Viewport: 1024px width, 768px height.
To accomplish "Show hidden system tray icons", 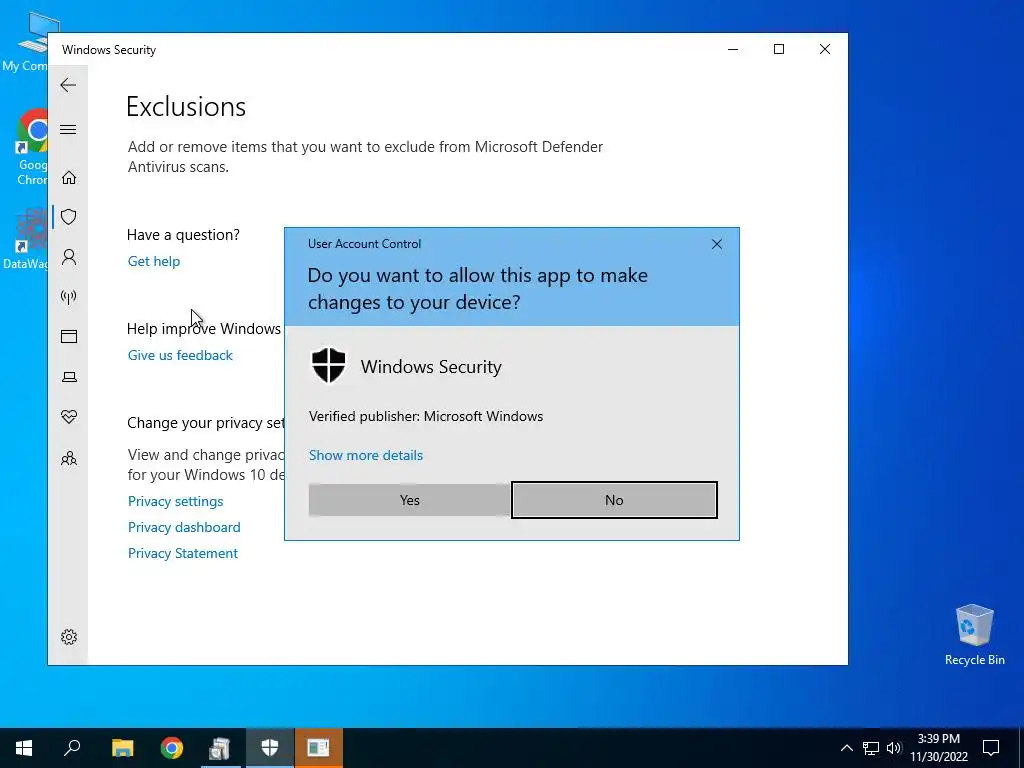I will pos(846,748).
